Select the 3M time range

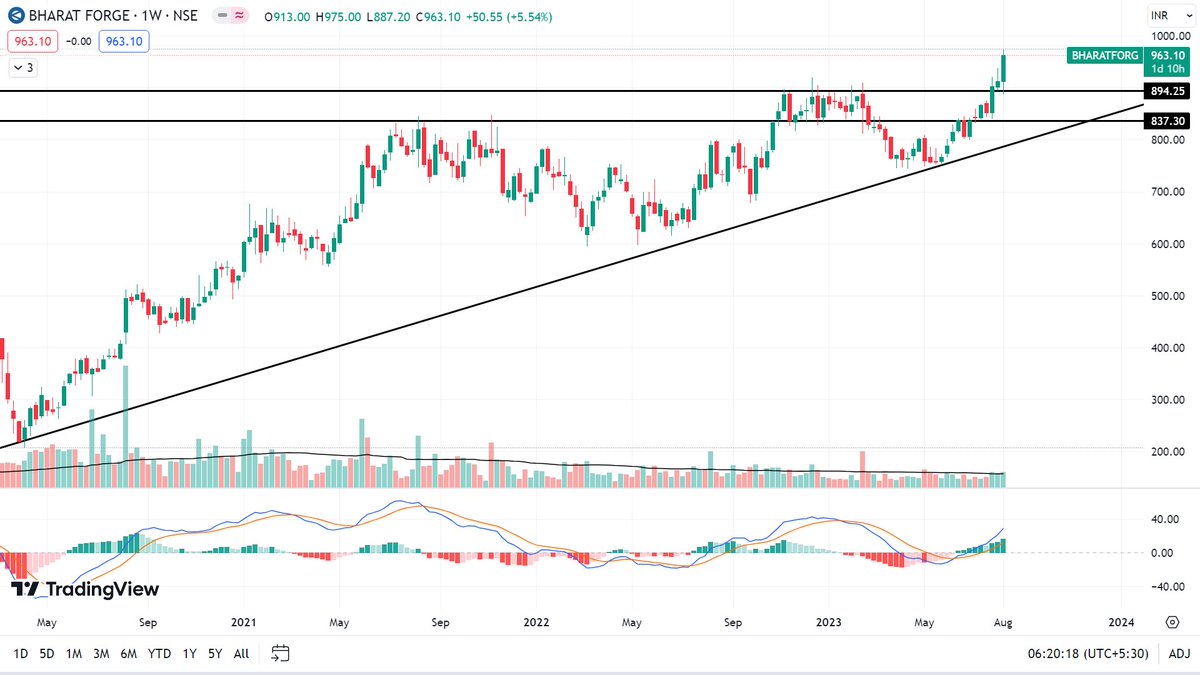click(101, 653)
